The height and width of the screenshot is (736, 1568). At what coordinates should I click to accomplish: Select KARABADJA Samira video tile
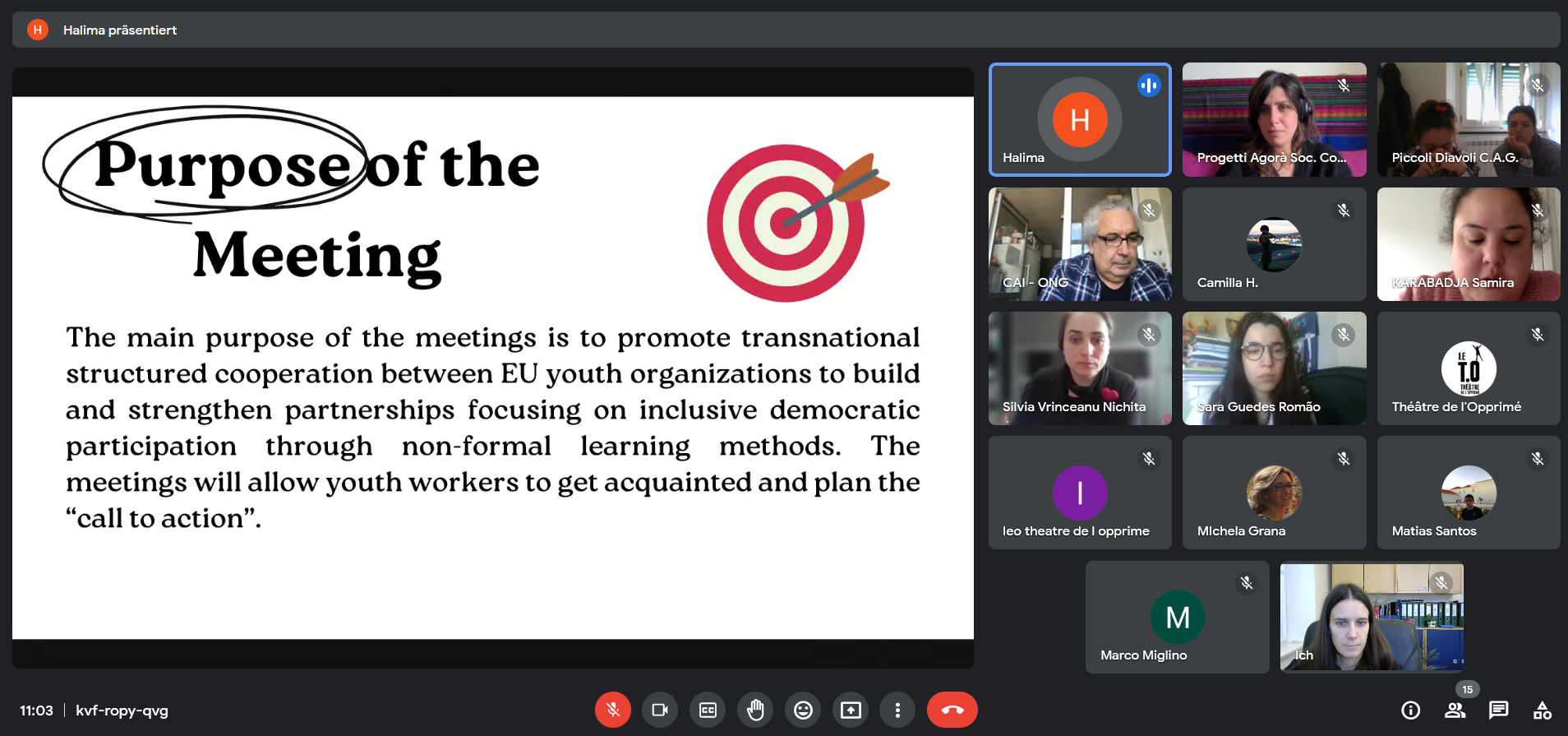pos(1469,243)
